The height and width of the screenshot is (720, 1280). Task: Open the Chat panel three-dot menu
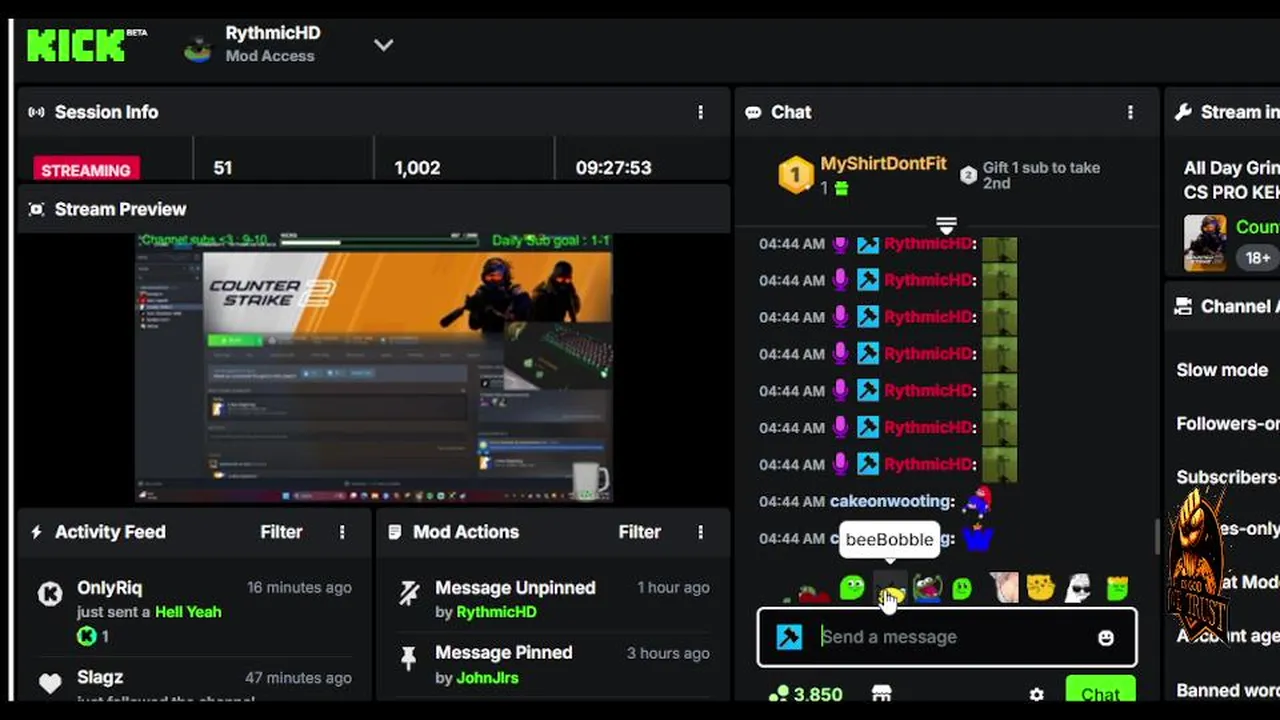coord(1130,112)
